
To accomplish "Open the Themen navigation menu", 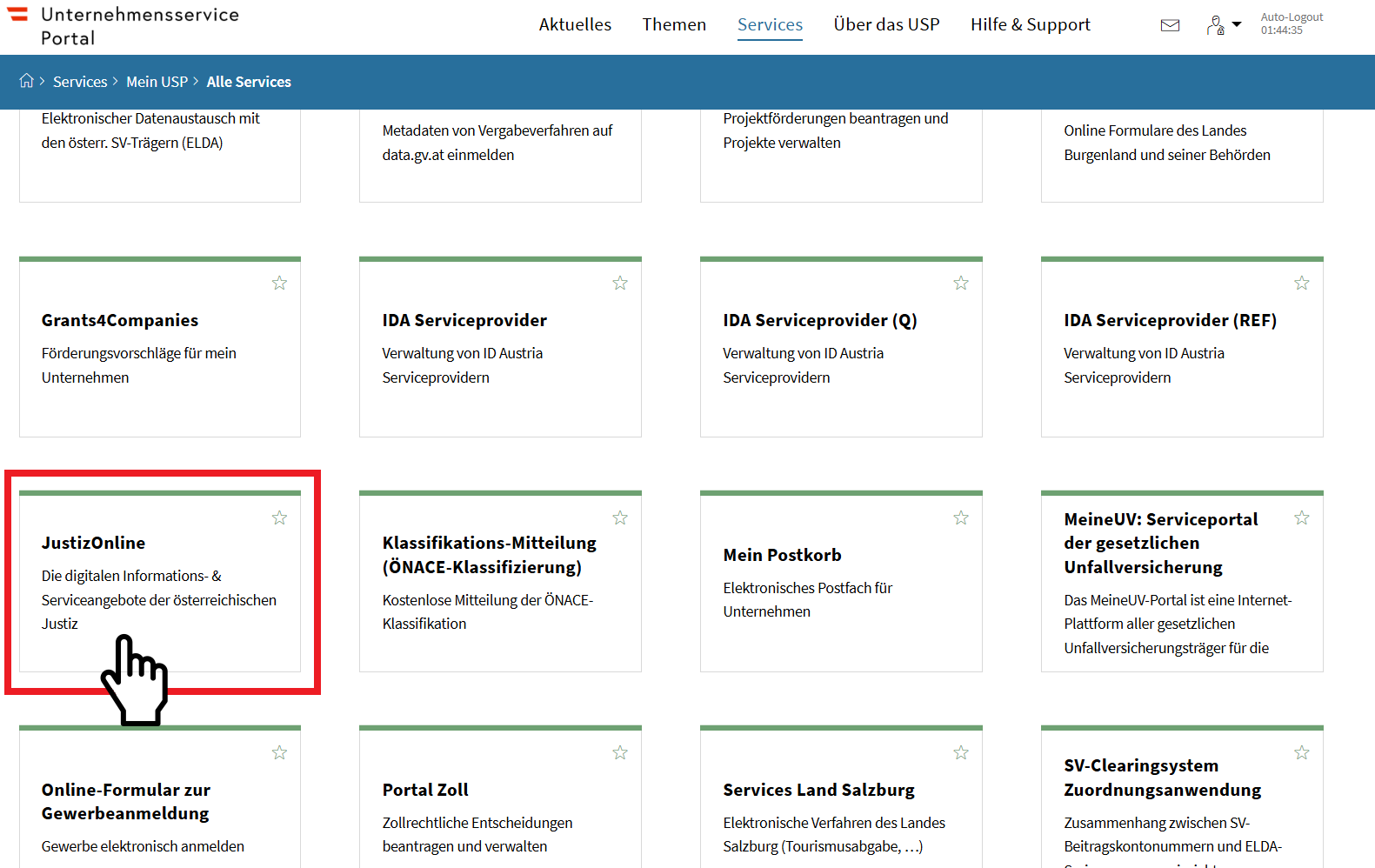I will pyautogui.click(x=674, y=25).
